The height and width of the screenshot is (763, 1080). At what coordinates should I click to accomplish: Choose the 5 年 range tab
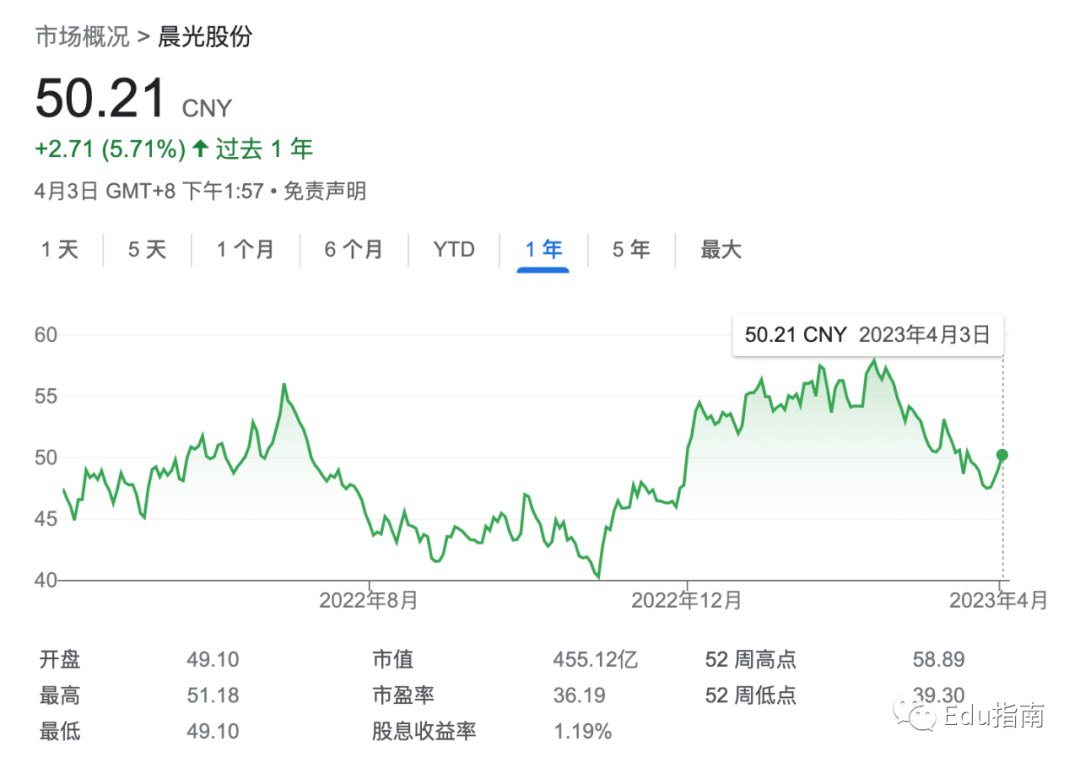click(x=631, y=249)
